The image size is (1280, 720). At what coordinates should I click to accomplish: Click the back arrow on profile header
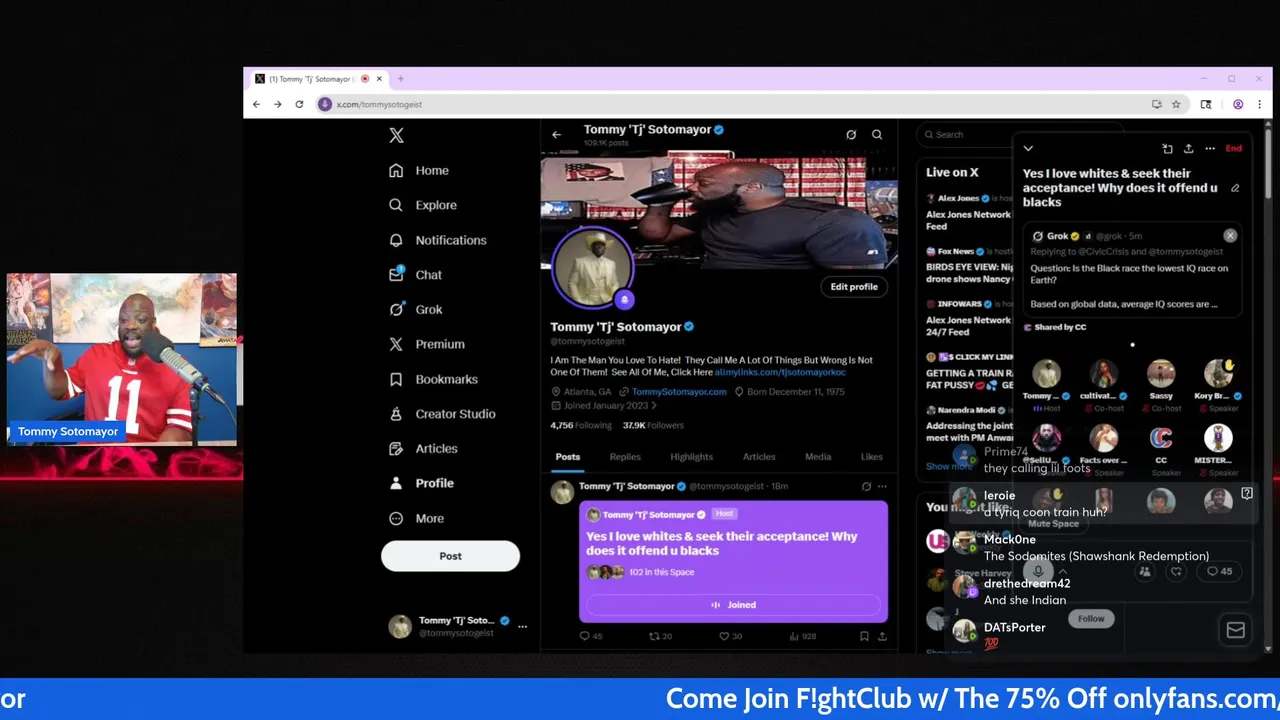pyautogui.click(x=557, y=134)
